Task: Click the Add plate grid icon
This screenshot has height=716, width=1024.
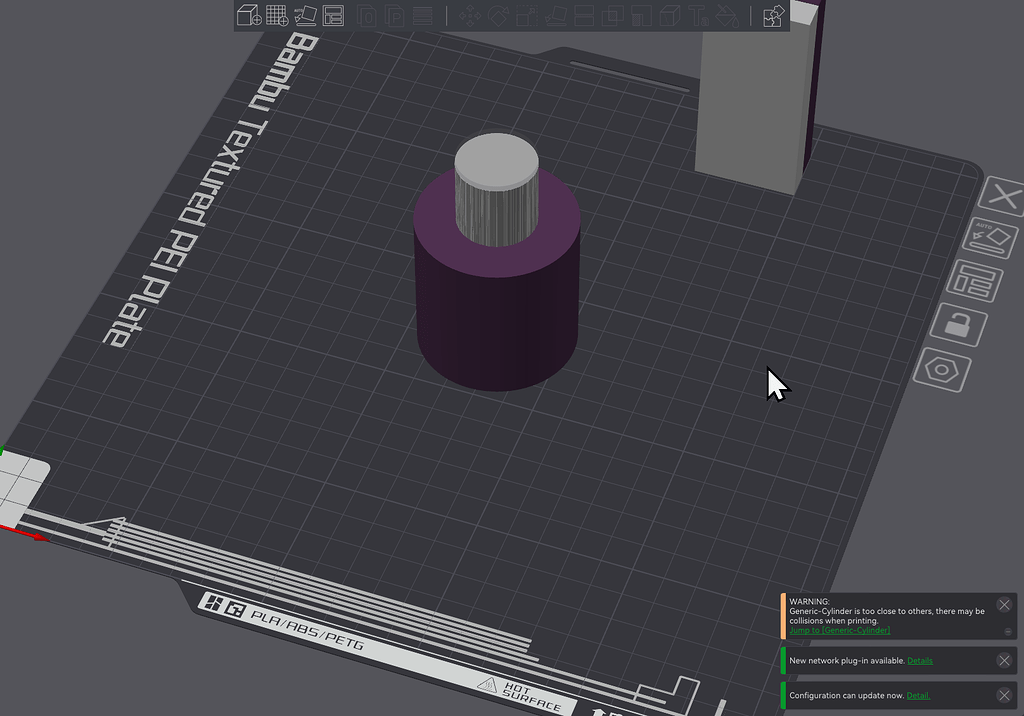Action: pos(277,15)
